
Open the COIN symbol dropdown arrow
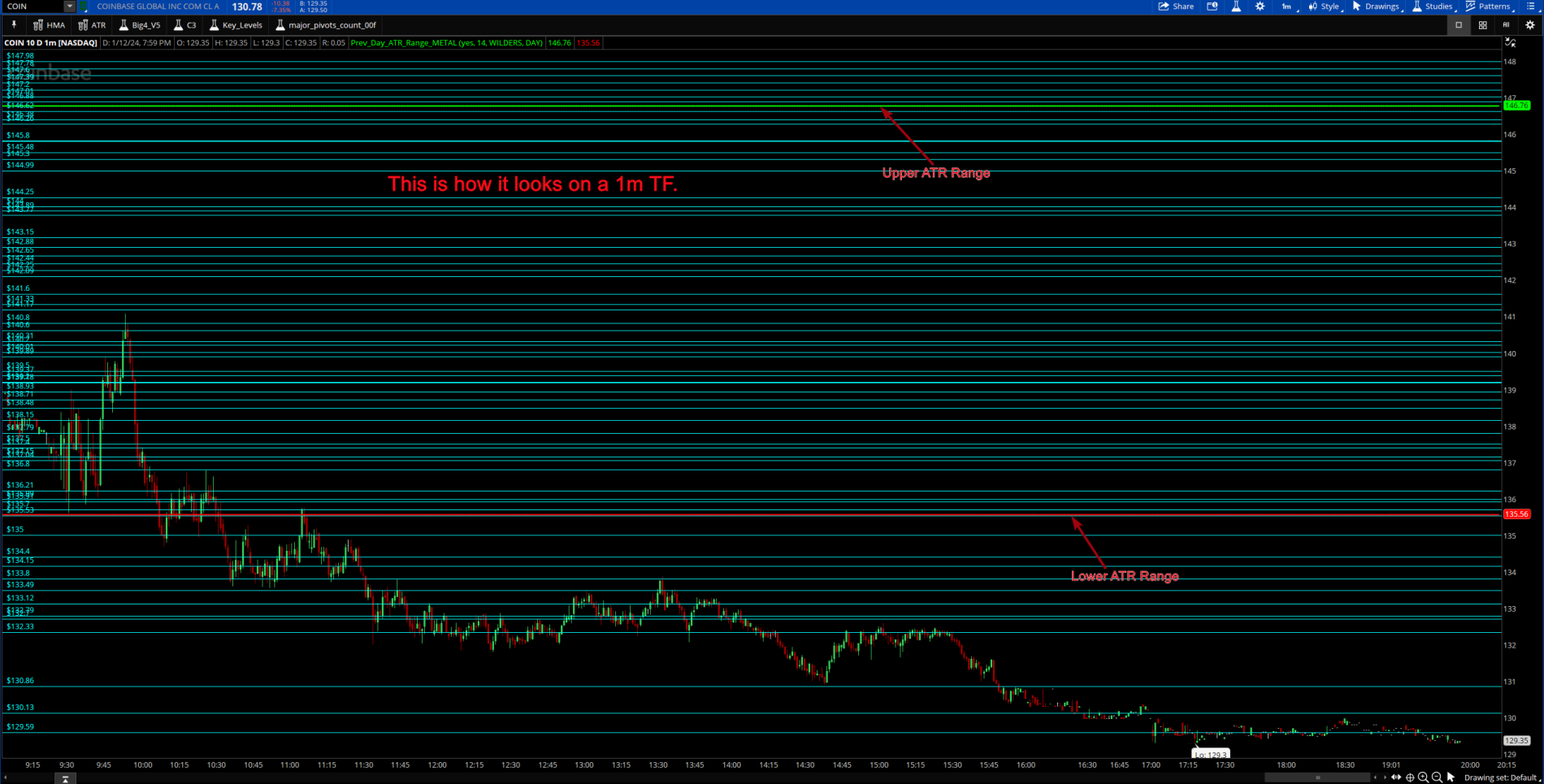69,6
